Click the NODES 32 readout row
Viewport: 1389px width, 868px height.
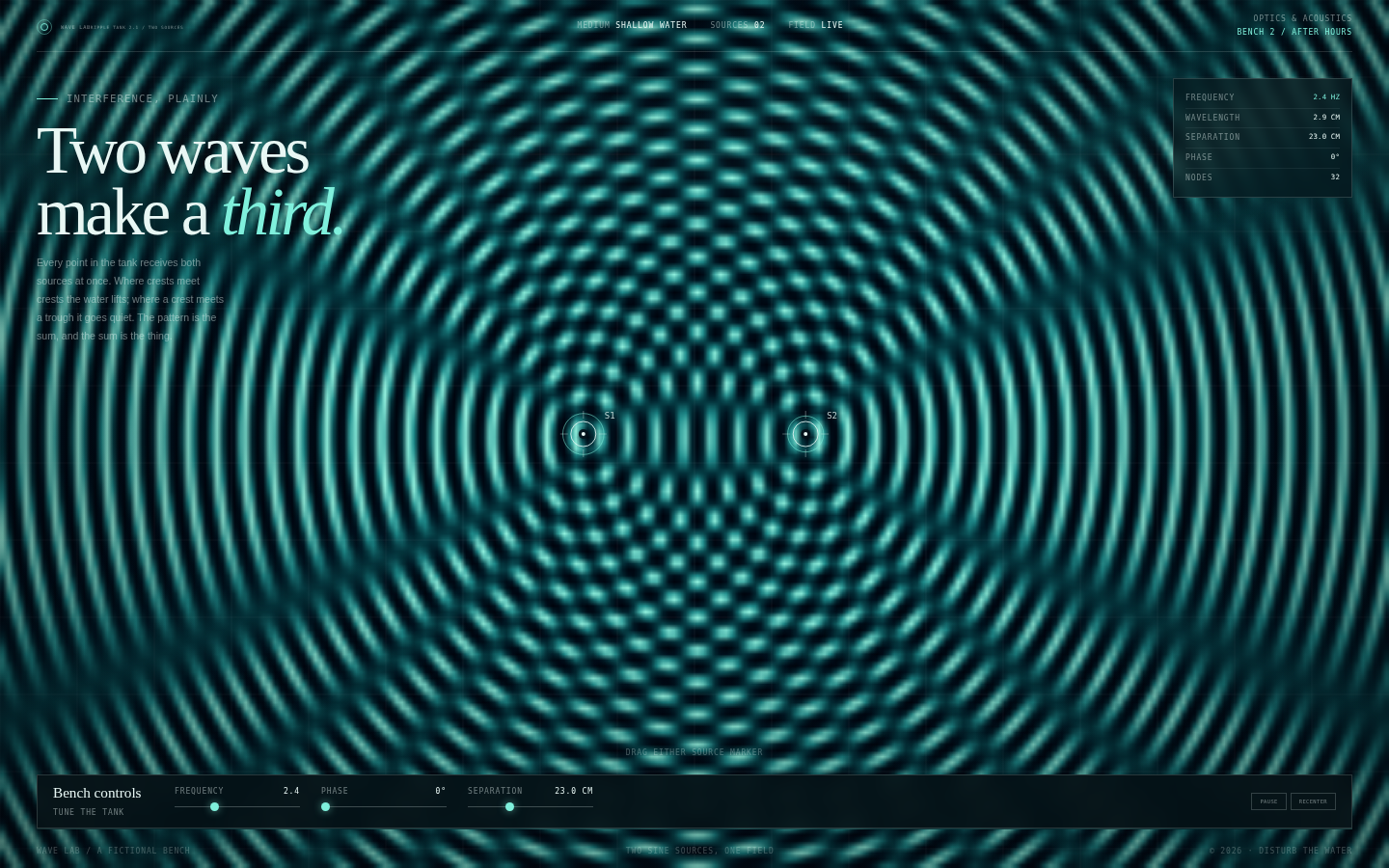(1263, 177)
